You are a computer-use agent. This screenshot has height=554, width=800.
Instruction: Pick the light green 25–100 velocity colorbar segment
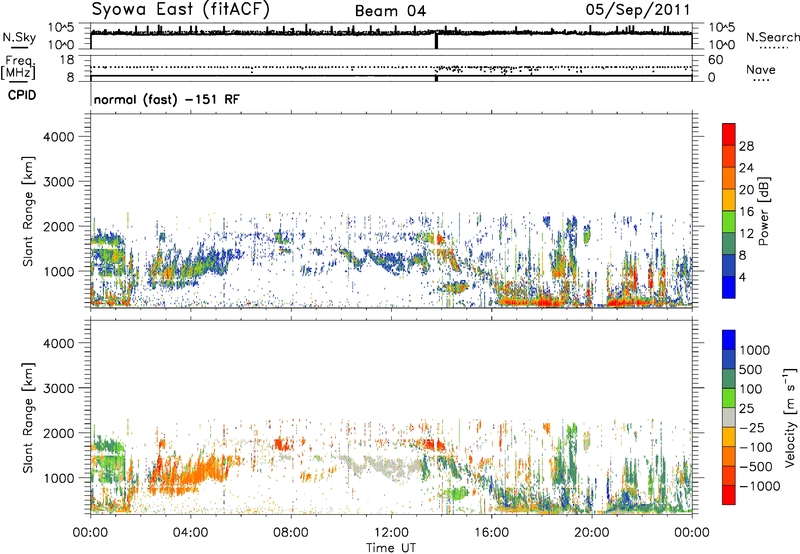(729, 398)
